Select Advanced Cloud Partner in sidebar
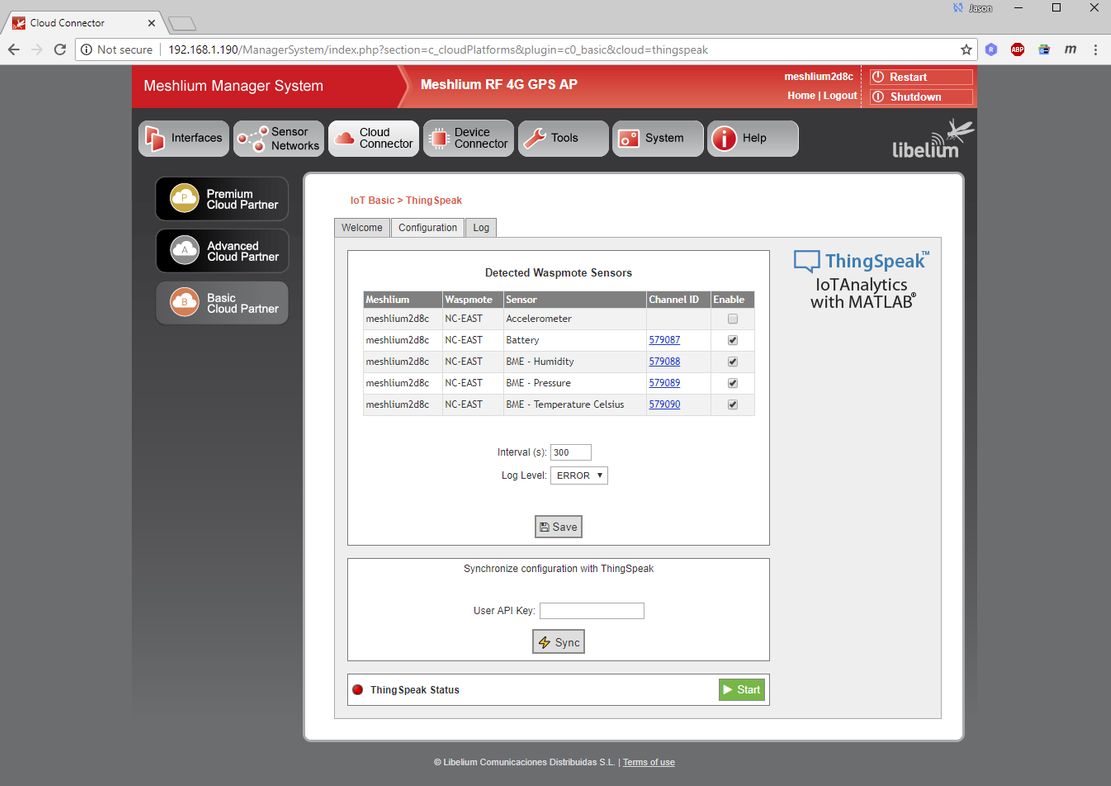 222,251
